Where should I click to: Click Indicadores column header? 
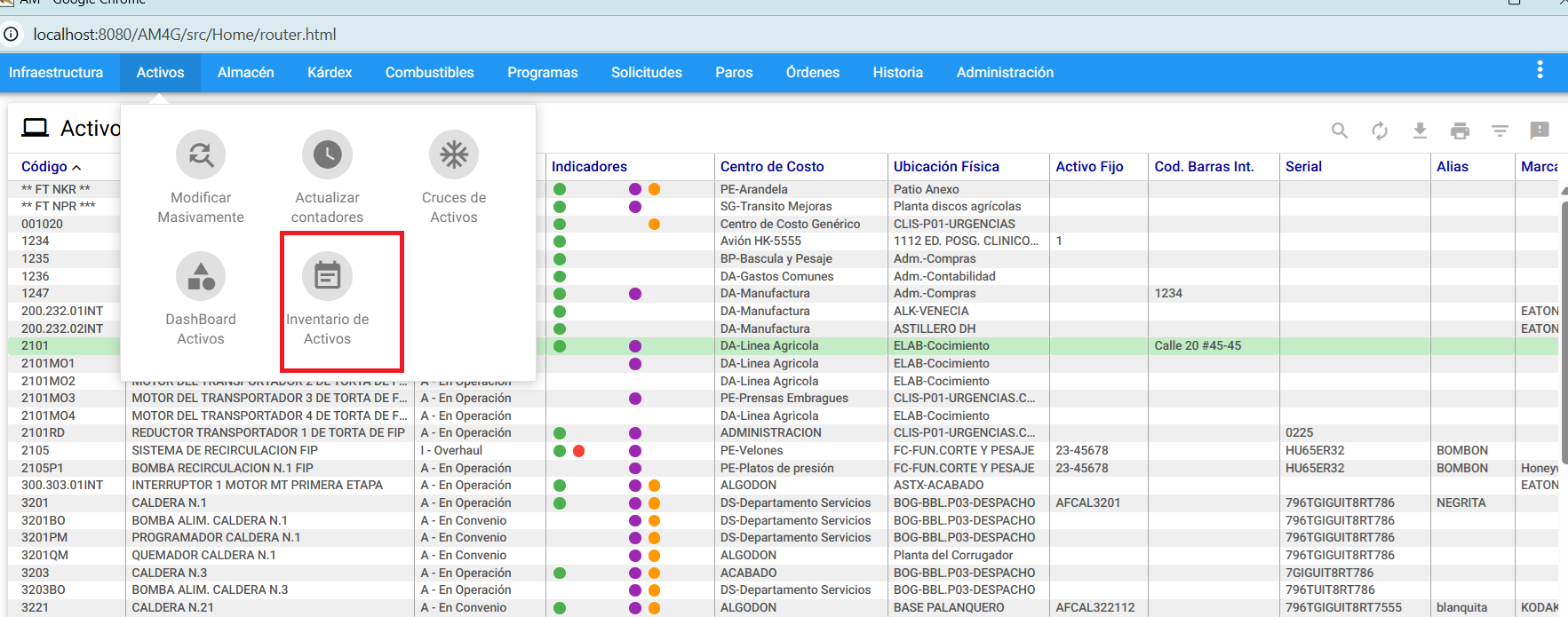(589, 166)
